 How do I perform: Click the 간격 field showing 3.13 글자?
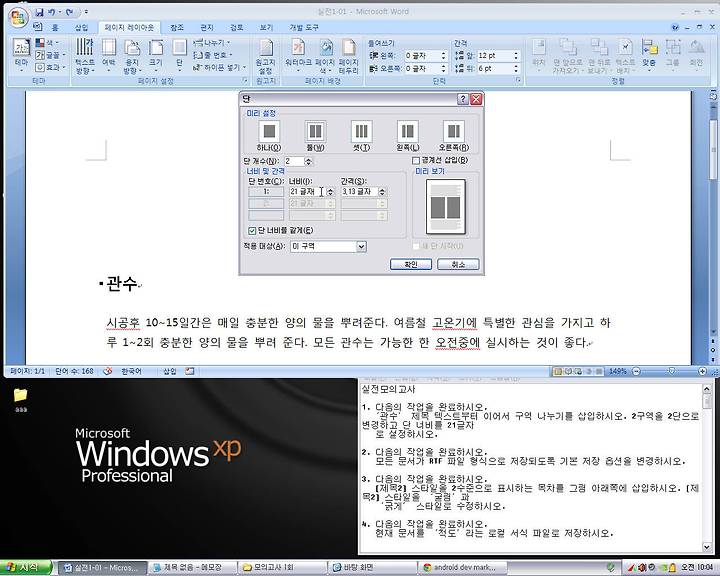click(360, 192)
